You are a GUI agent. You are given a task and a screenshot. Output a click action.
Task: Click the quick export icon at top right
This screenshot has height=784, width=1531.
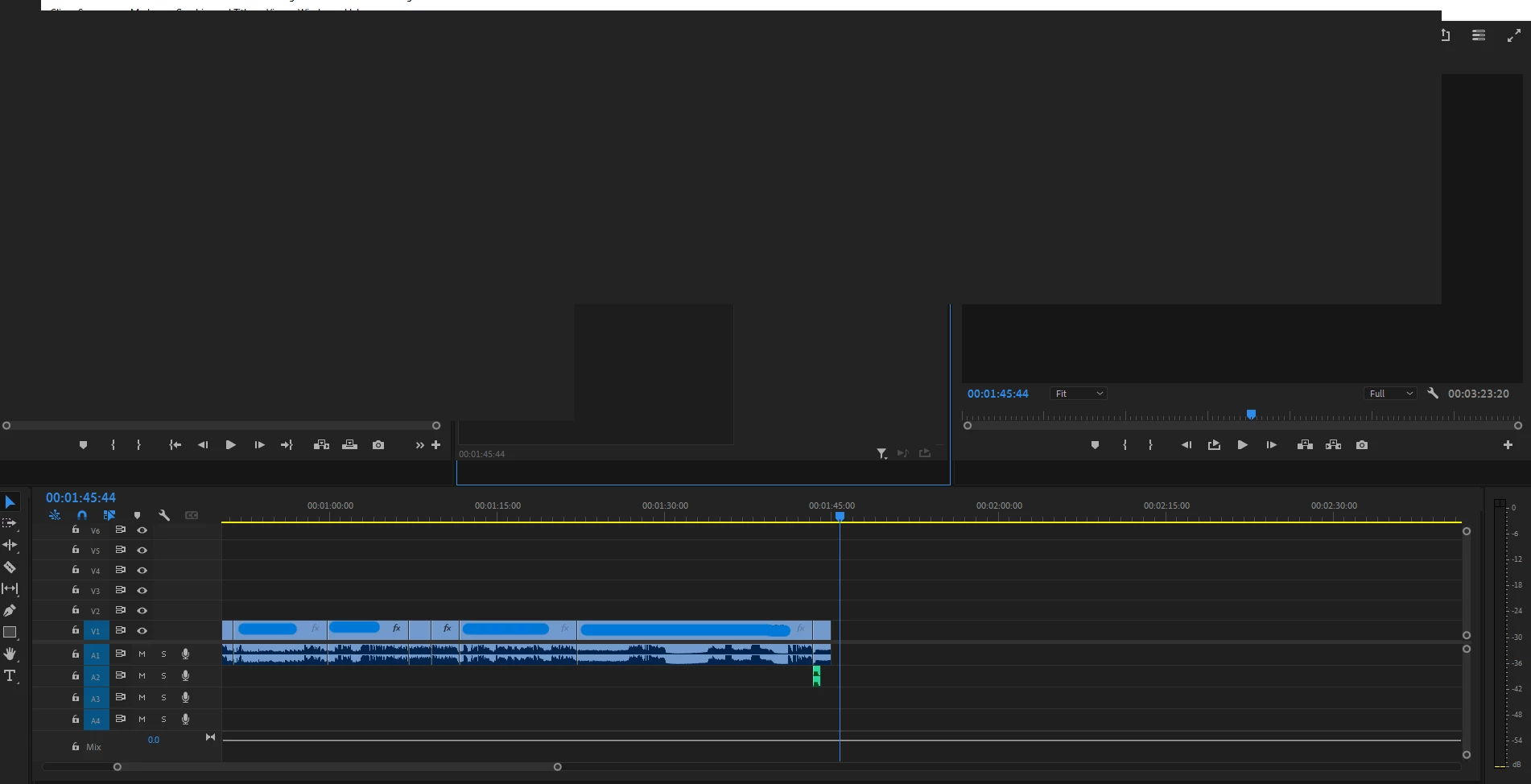pos(1446,35)
